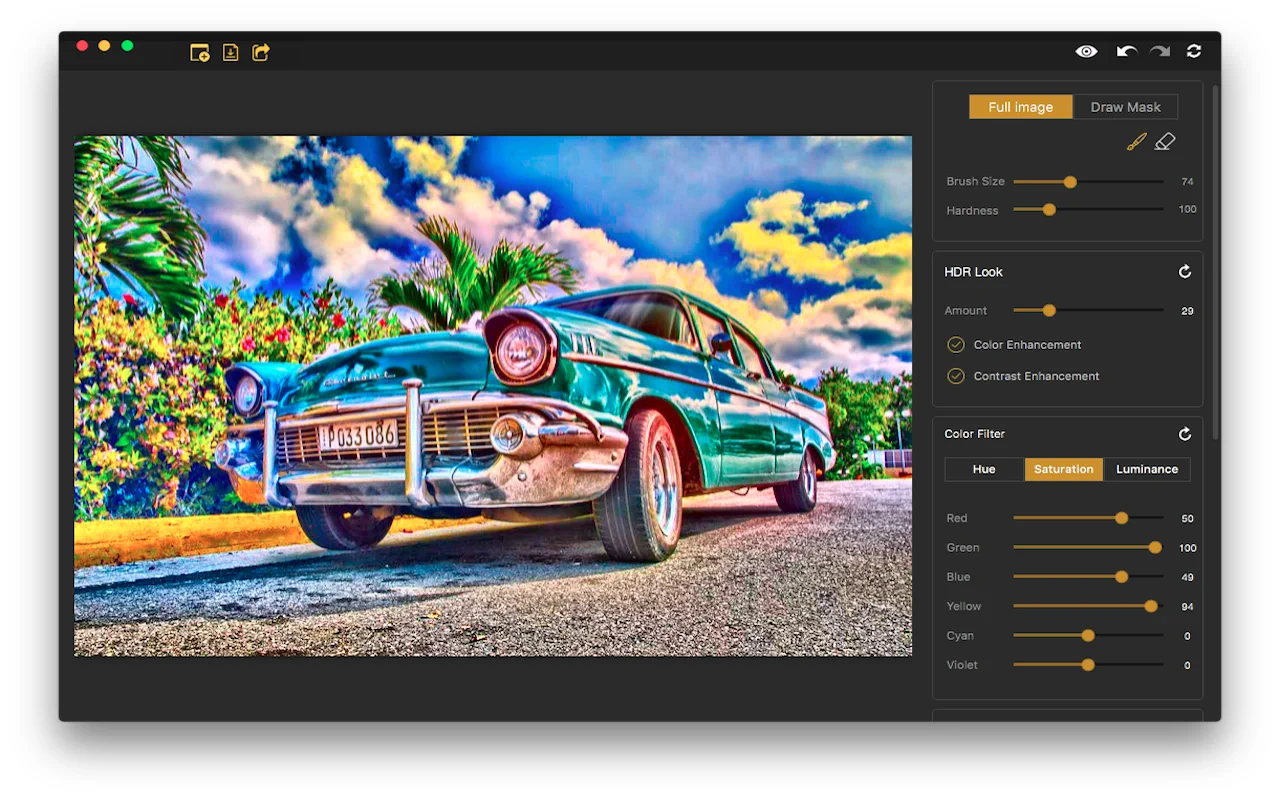
Task: Click the Share icon in the toolbar
Action: click(260, 52)
